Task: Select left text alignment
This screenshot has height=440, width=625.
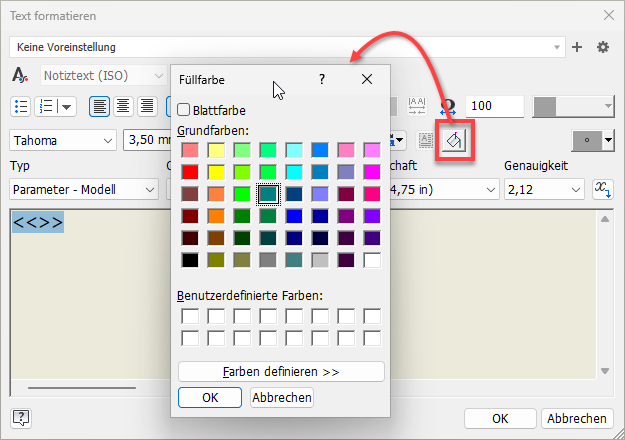Action: pos(100,106)
